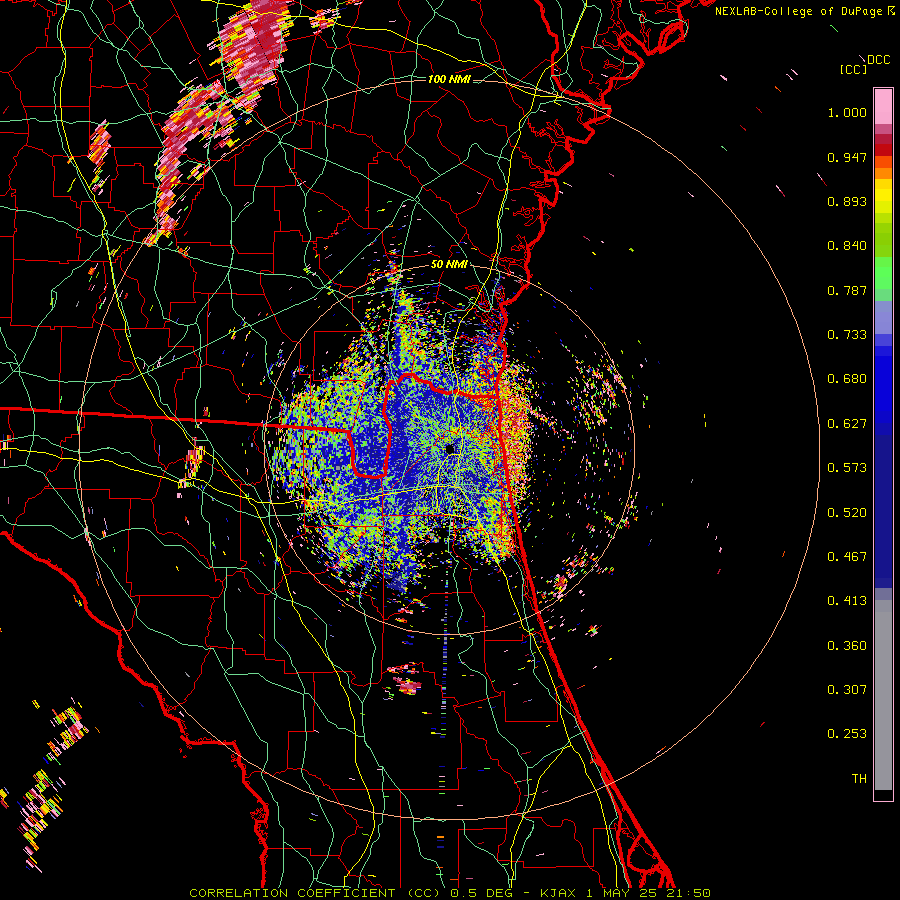Click the TH threshold label on scale
Image resolution: width=900 pixels, height=900 pixels.
[x=859, y=779]
